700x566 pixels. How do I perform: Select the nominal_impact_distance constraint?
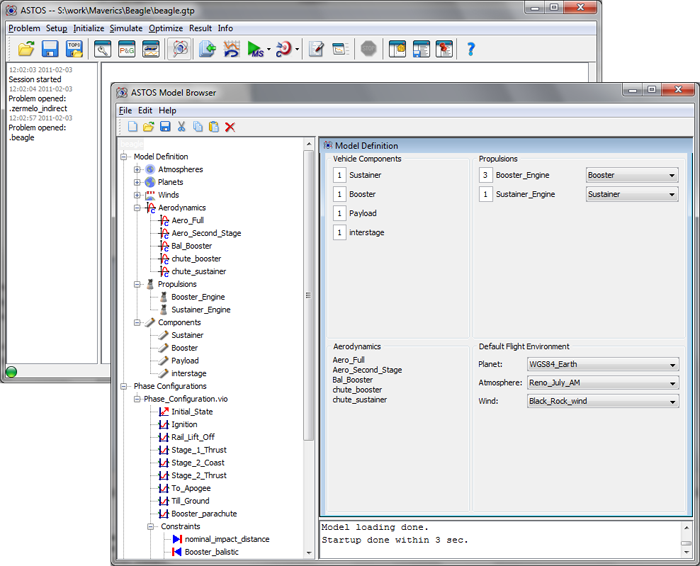(227, 539)
